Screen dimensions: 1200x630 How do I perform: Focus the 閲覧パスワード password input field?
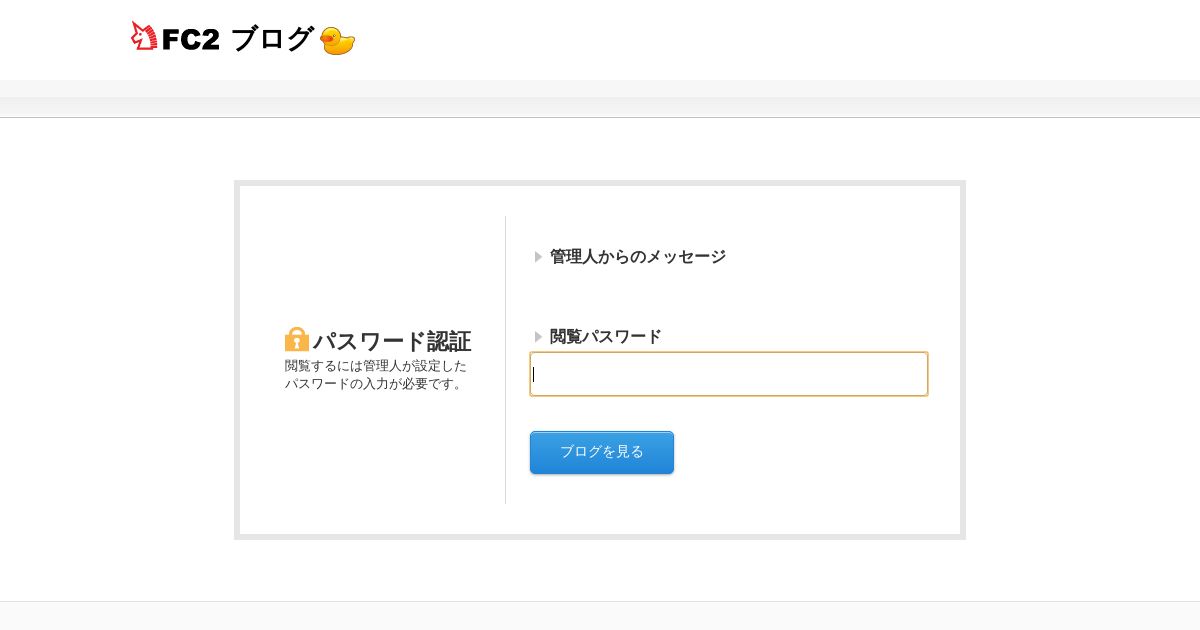pyautogui.click(x=728, y=374)
